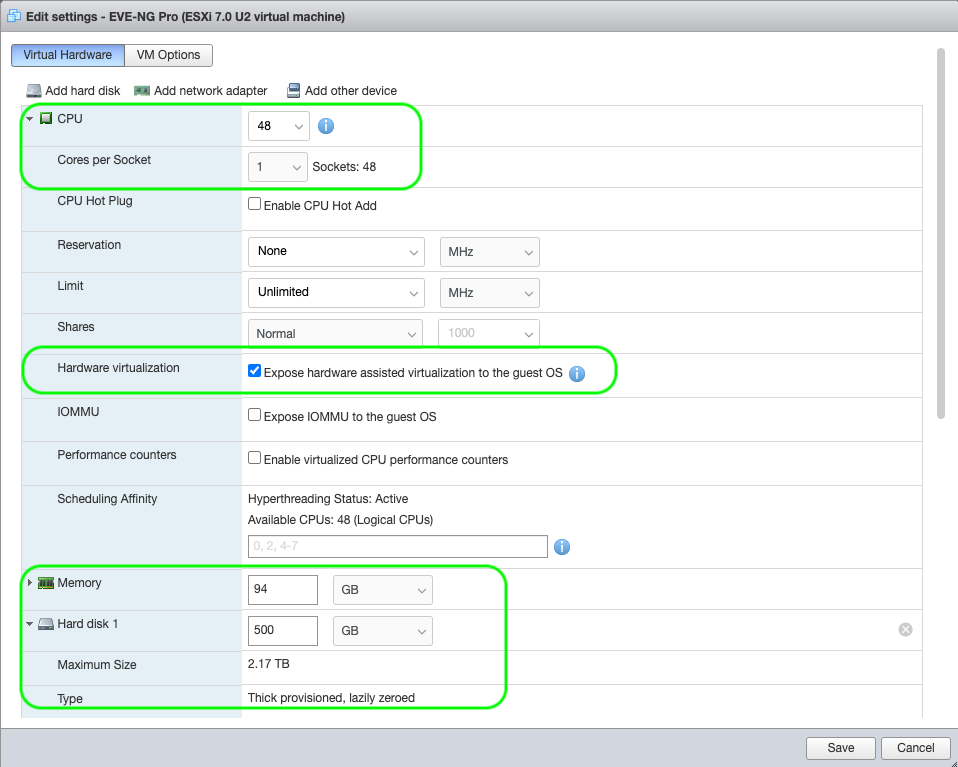Click the Cancel button
Screen dimensions: 958x767
915,748
